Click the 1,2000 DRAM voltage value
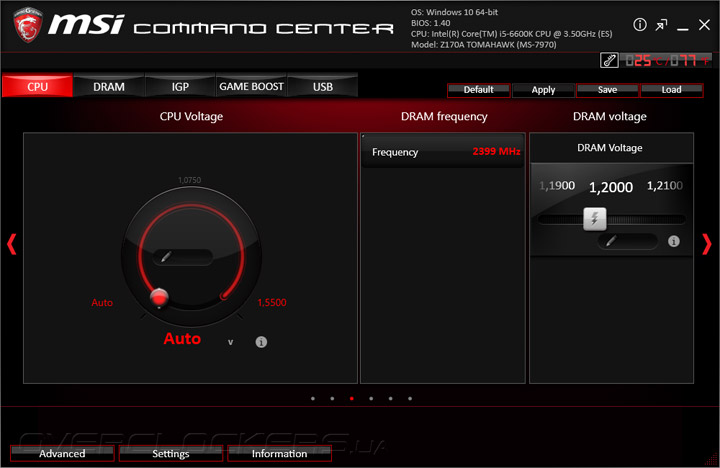This screenshot has height=468, width=720. point(611,187)
